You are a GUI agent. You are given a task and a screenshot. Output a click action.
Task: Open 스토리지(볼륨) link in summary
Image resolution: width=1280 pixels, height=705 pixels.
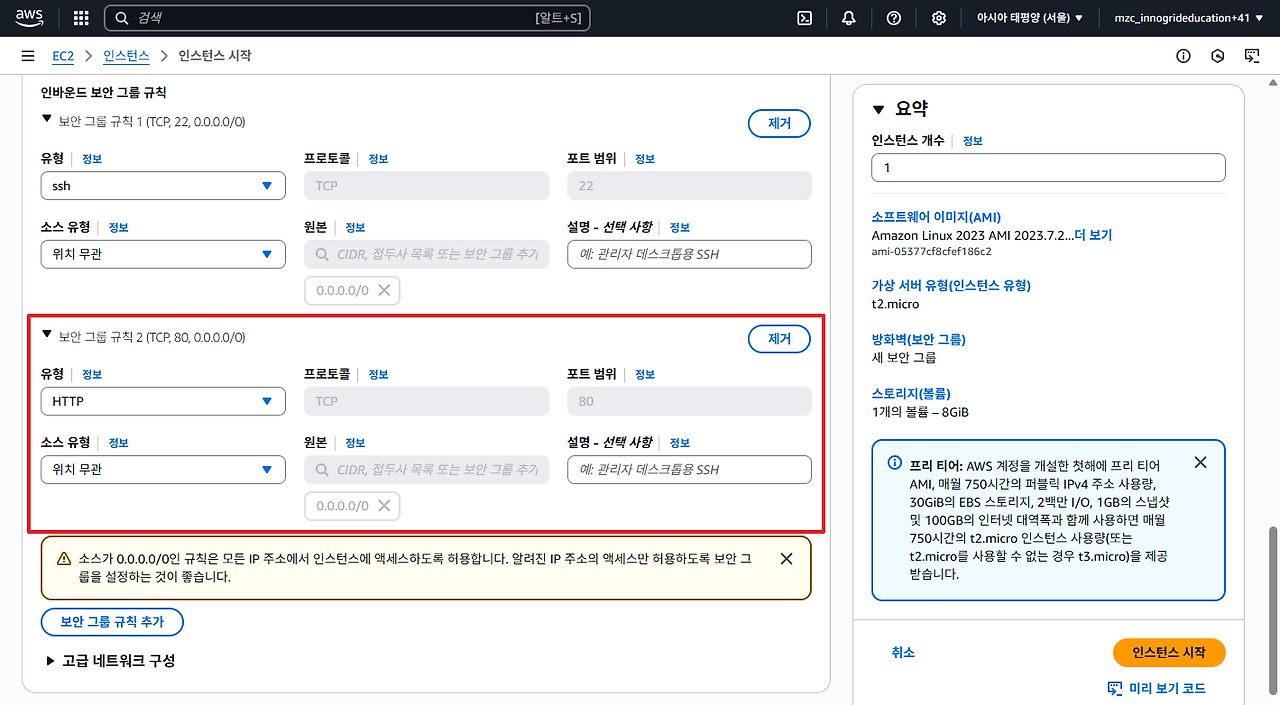[911, 393]
